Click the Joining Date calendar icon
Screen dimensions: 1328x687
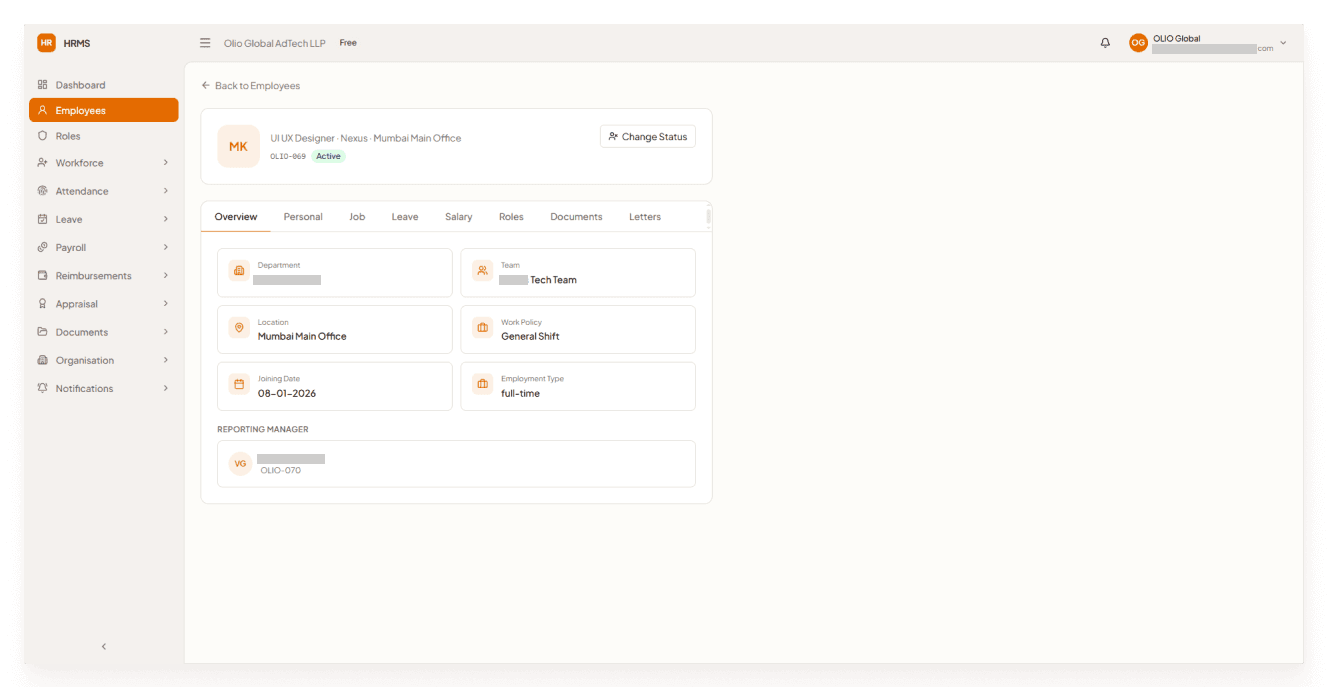(x=239, y=384)
